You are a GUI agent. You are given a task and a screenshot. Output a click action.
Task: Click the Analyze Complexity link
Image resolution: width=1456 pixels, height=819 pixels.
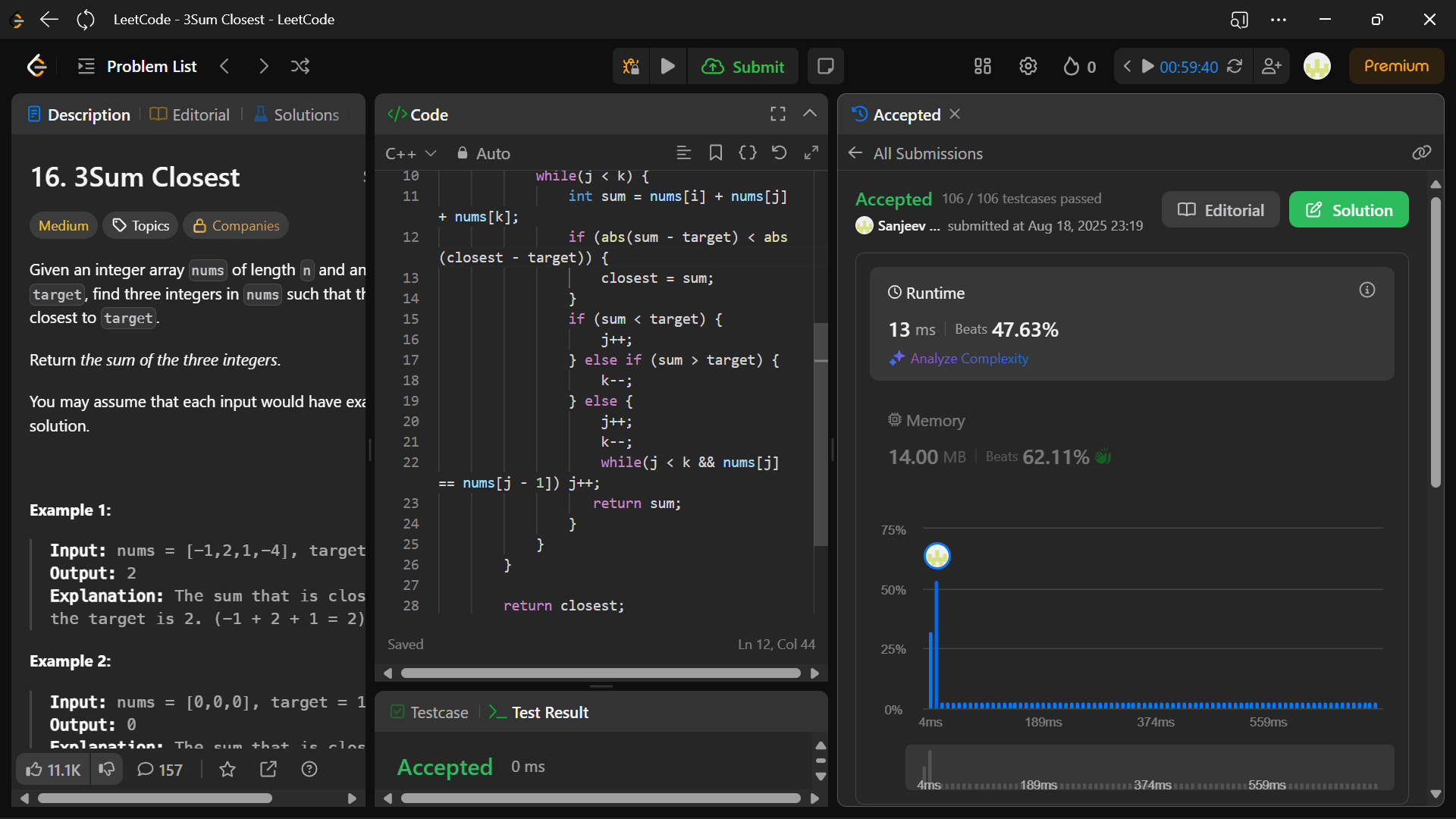coord(968,359)
